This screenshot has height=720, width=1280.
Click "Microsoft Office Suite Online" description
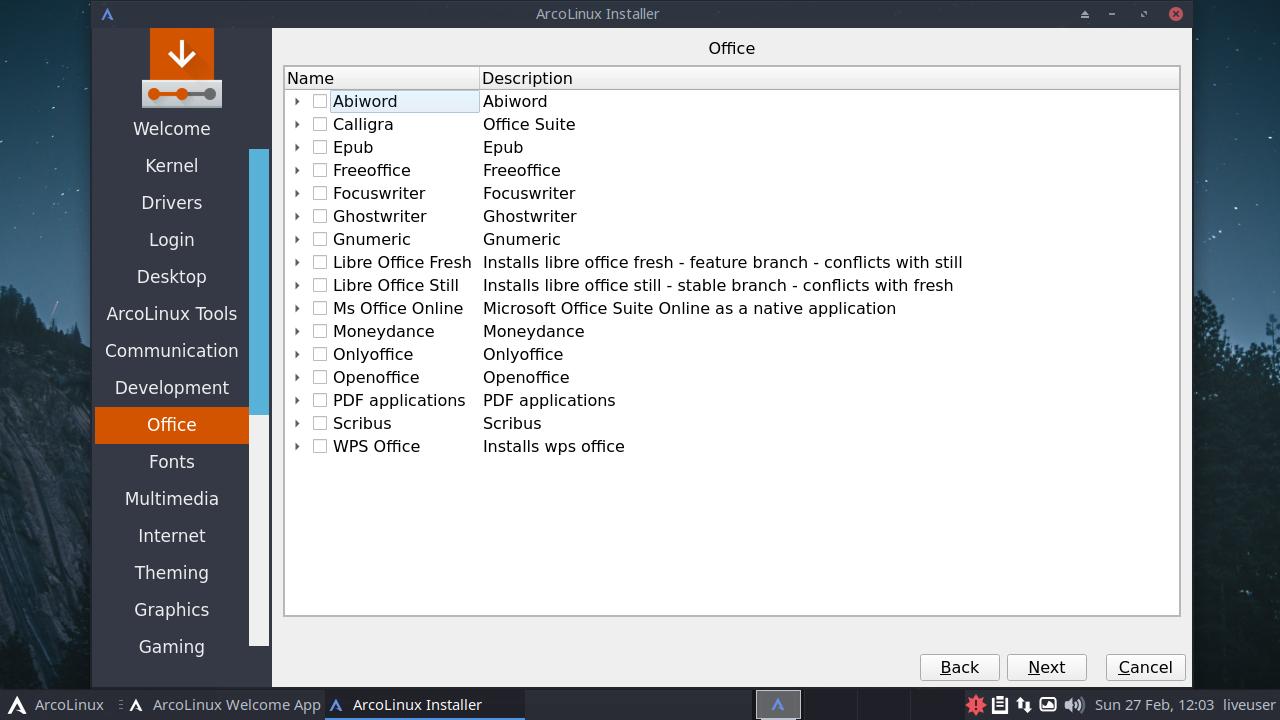click(x=689, y=308)
